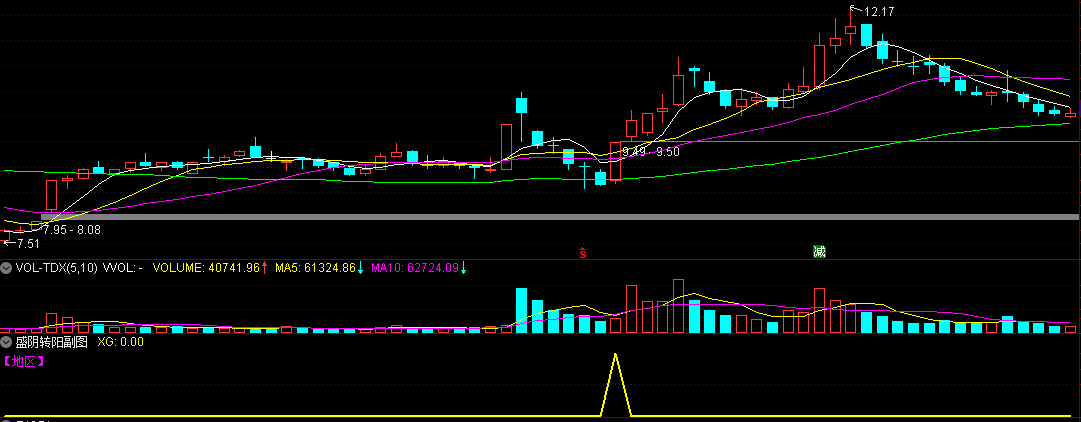Click the VOLUME: 40741.96 readout
This screenshot has width=1081, height=422.
pos(206,268)
